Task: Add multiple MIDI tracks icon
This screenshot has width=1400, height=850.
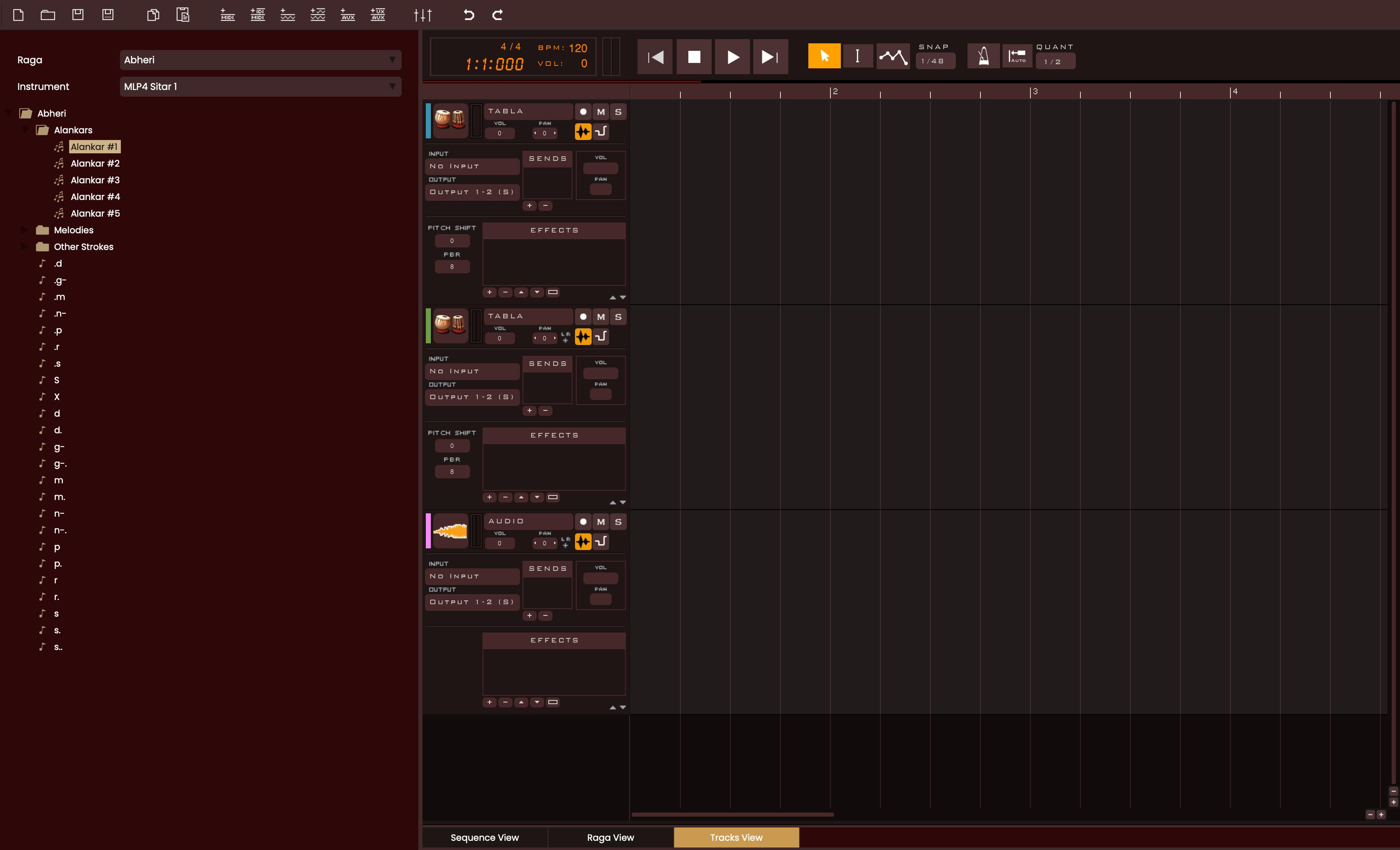Action: (x=257, y=15)
